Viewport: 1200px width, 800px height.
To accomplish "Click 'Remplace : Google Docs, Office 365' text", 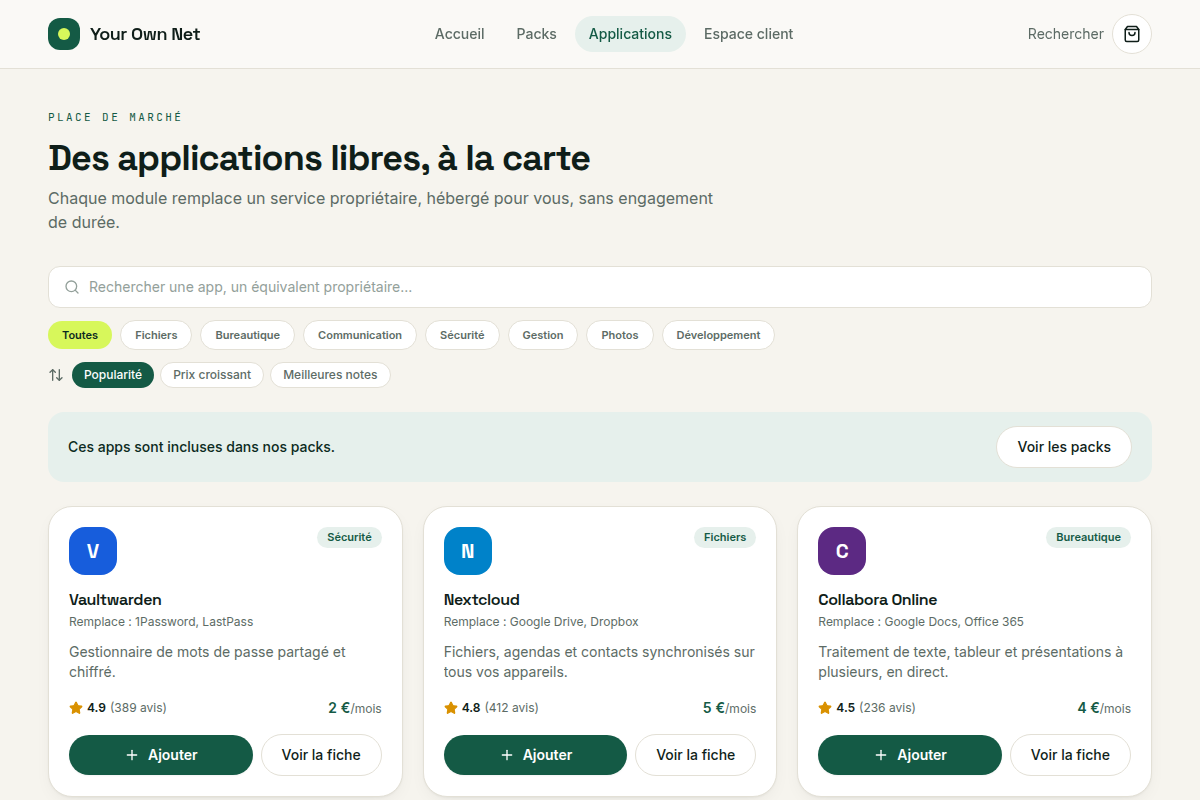I will coord(921,622).
